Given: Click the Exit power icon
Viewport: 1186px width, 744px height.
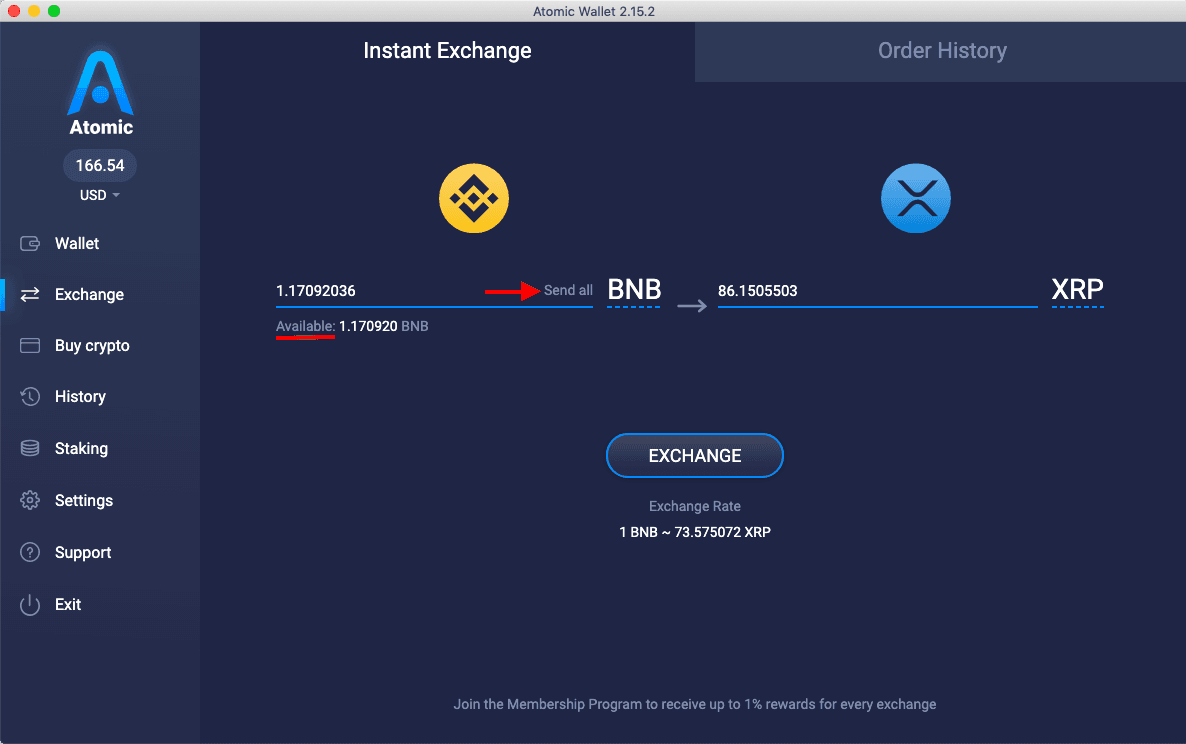Looking at the screenshot, I should [29, 604].
